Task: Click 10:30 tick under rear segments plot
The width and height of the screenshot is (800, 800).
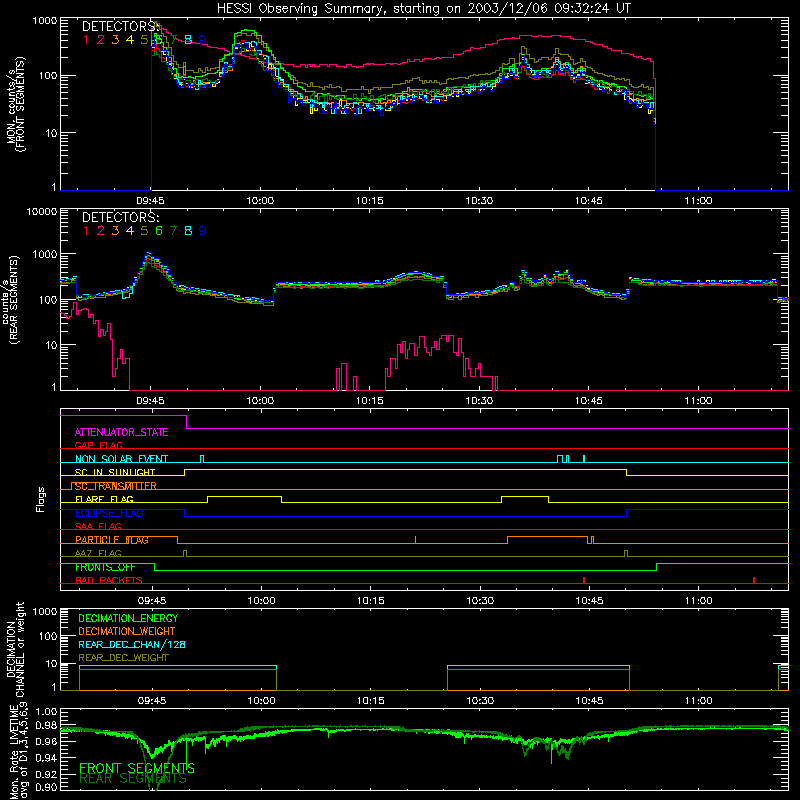Action: click(x=480, y=401)
